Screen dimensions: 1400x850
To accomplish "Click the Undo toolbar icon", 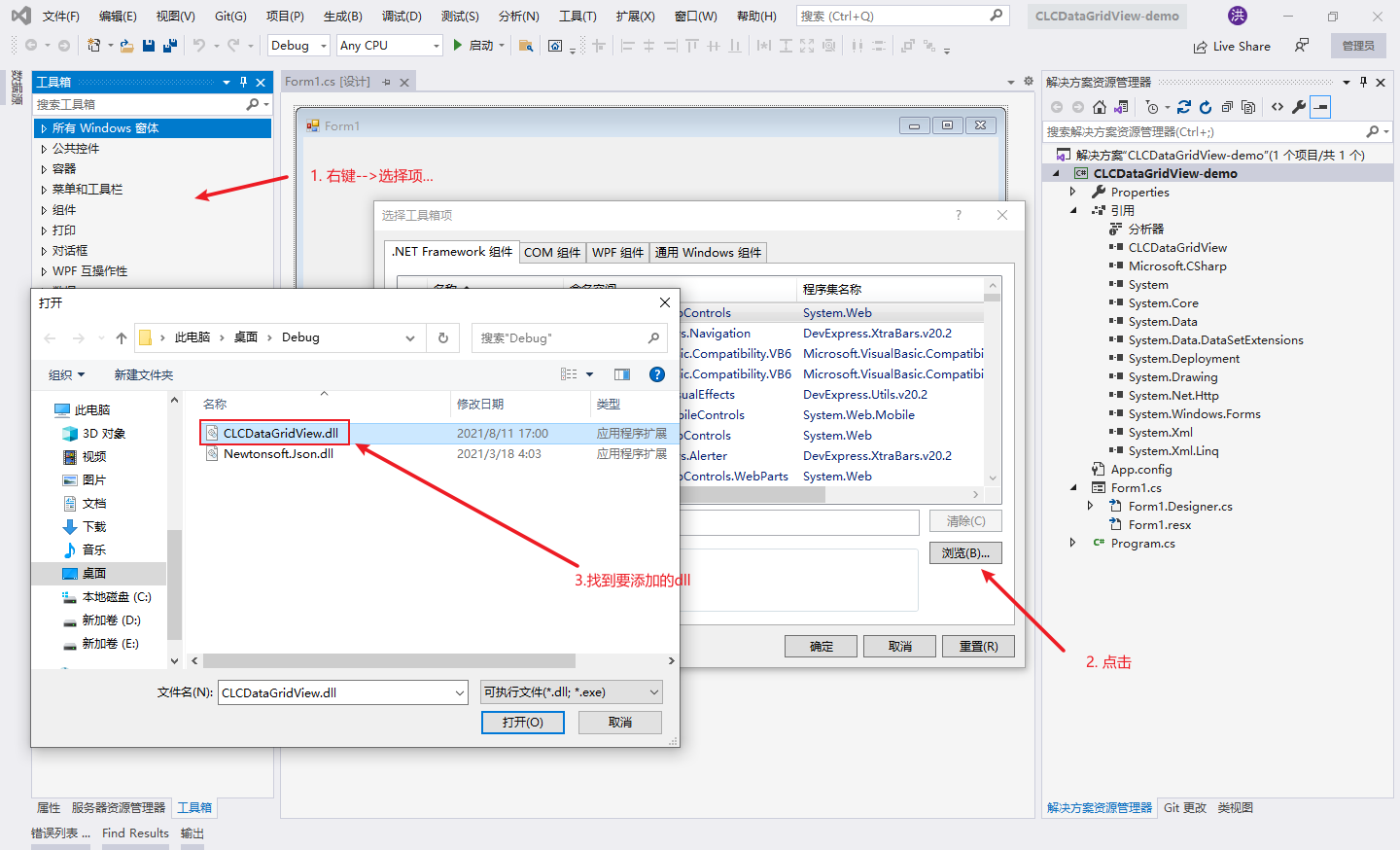I will [199, 46].
